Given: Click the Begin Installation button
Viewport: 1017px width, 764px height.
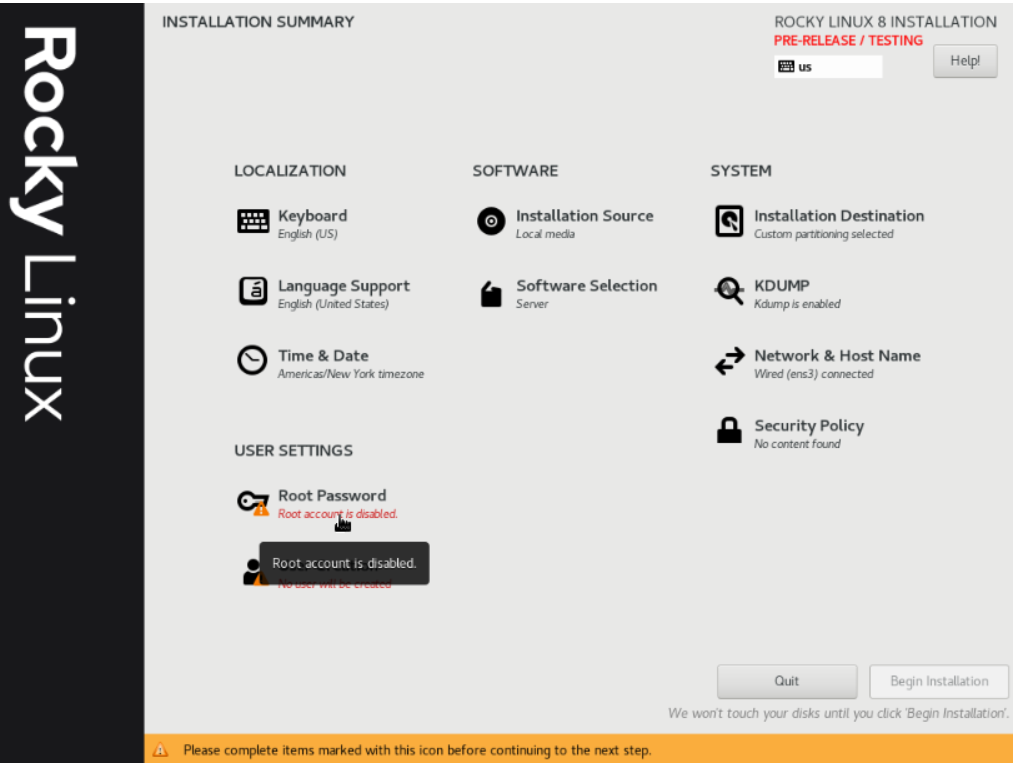Looking at the screenshot, I should point(939,681).
